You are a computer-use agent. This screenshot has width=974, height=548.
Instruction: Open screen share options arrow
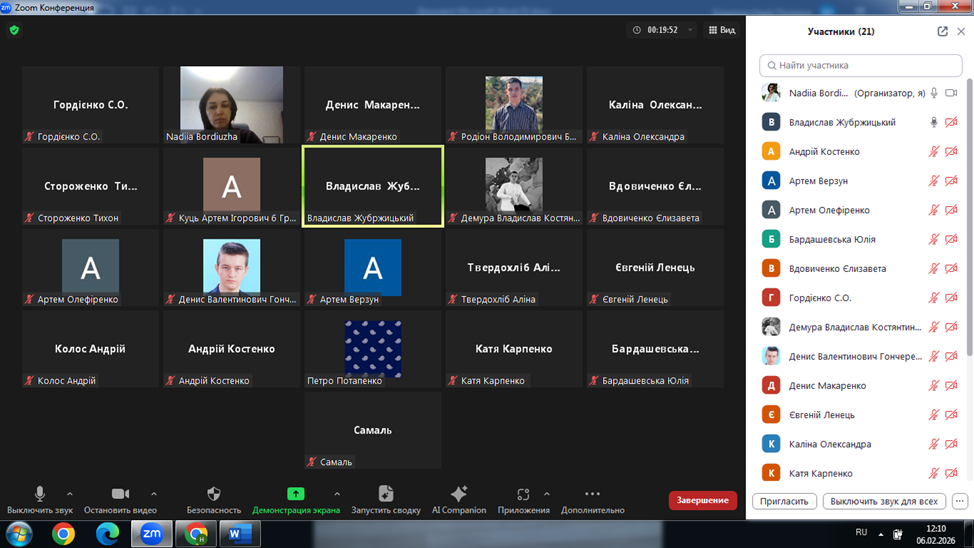pyautogui.click(x=337, y=494)
